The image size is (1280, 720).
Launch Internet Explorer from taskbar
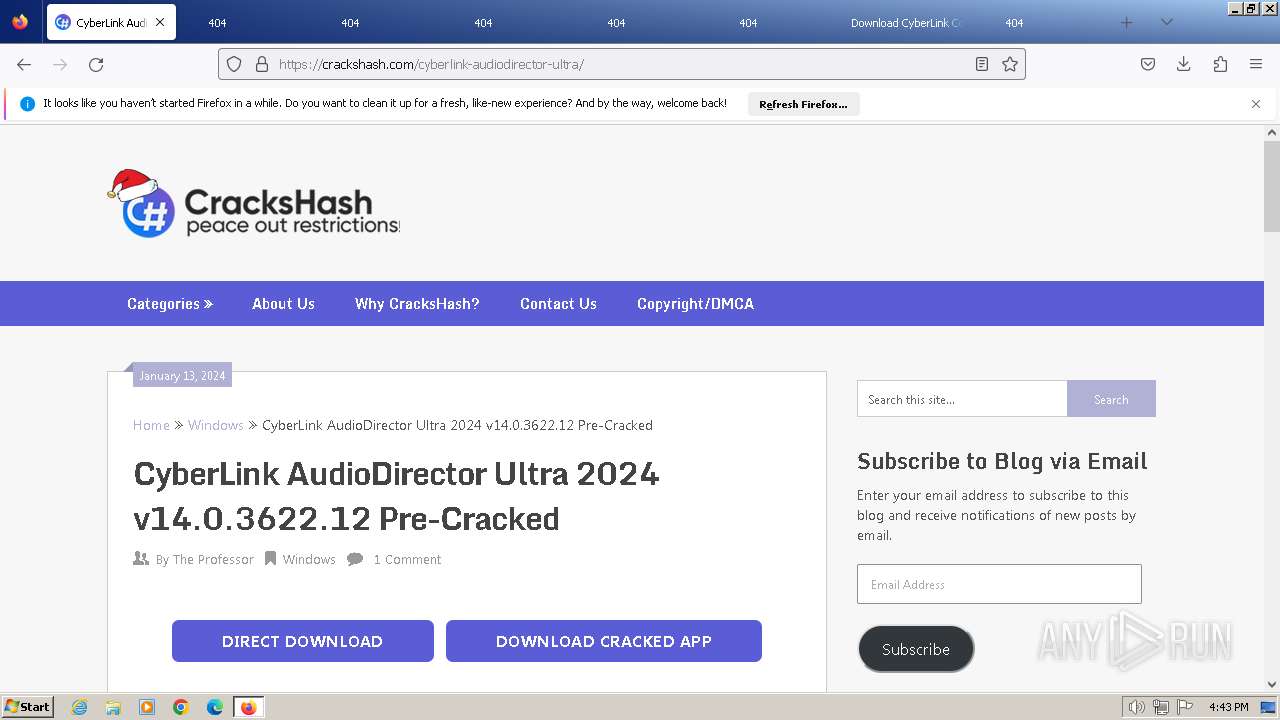point(80,707)
